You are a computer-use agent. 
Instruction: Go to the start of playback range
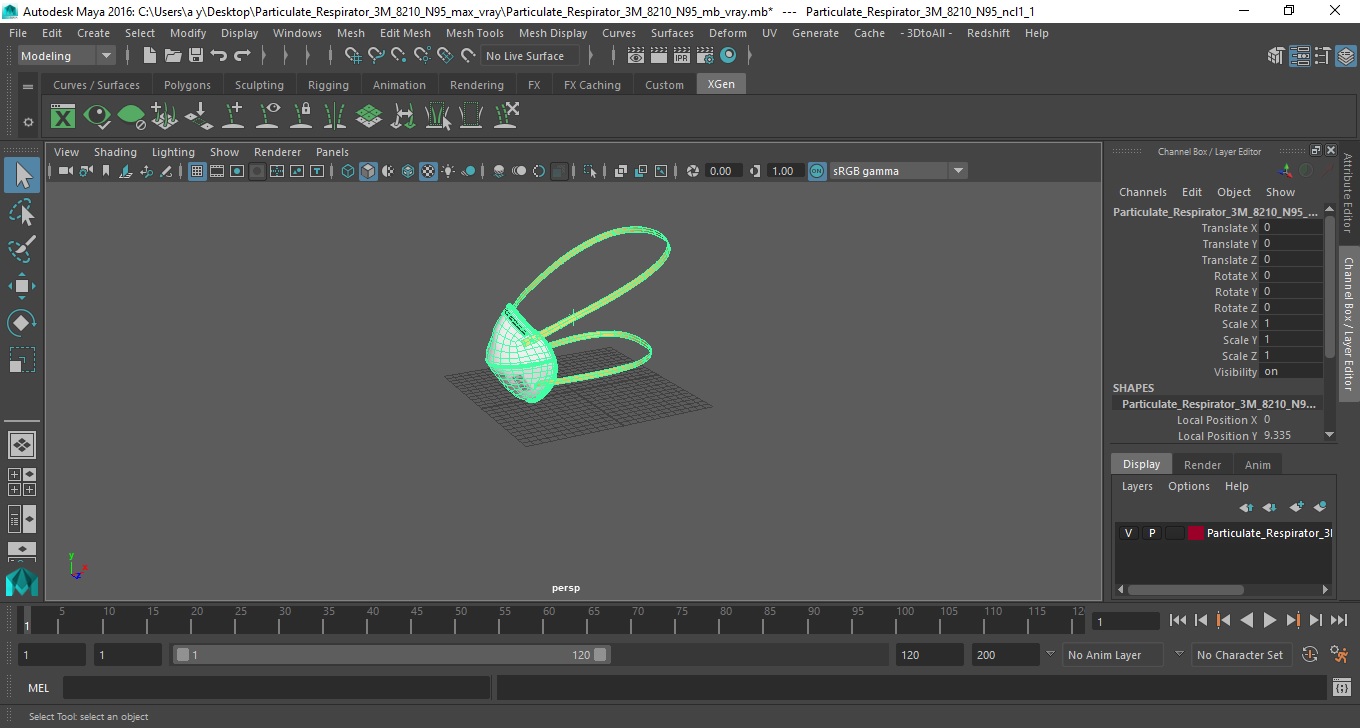click(x=1177, y=620)
